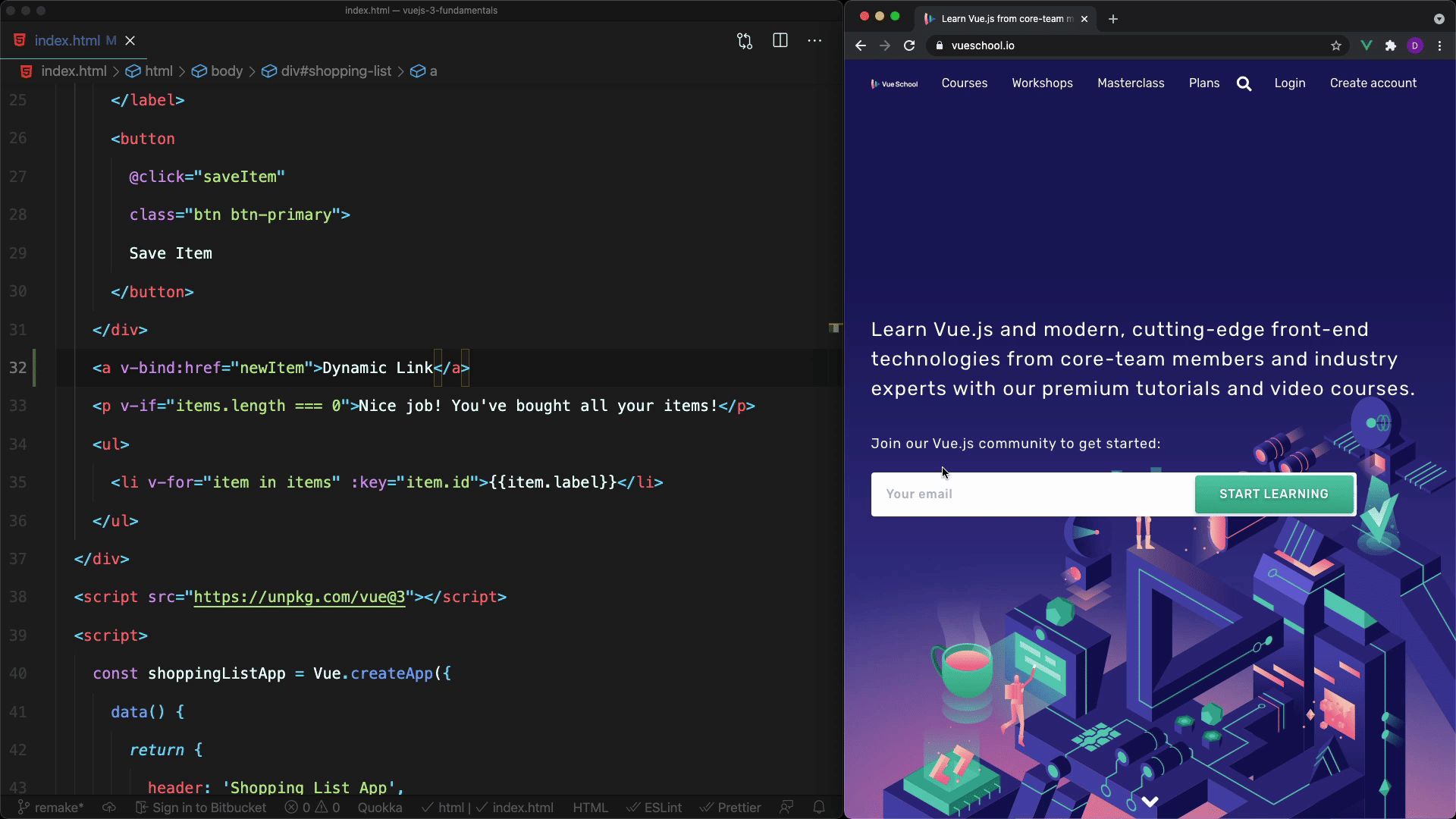1456x819 pixels.
Task: Click the Vue School logo
Action: pos(895,84)
